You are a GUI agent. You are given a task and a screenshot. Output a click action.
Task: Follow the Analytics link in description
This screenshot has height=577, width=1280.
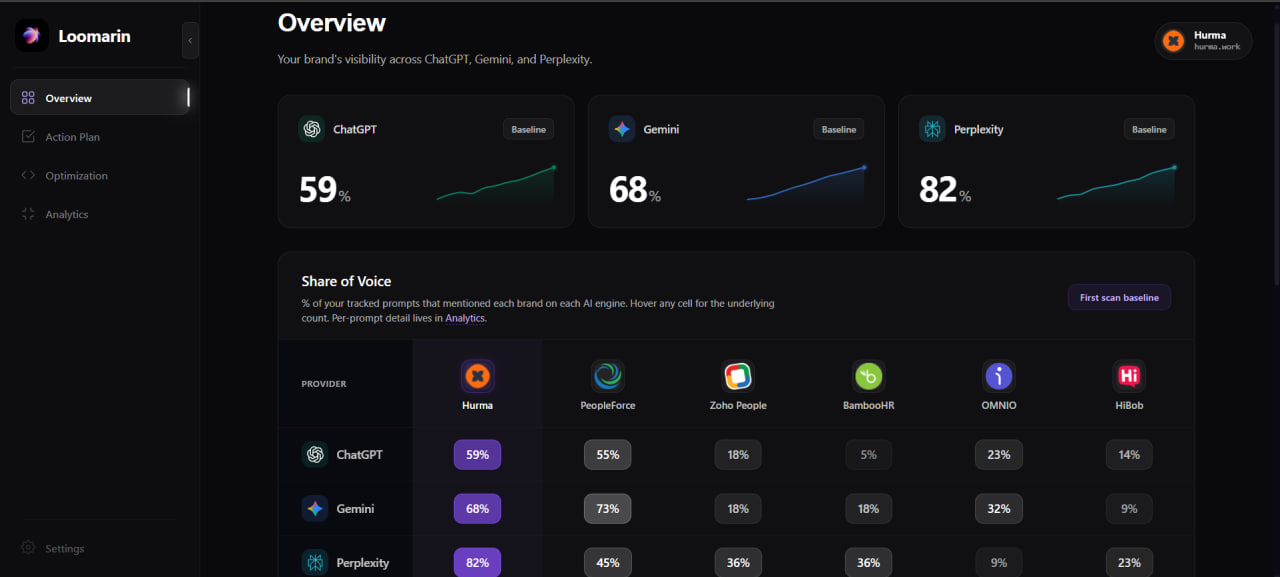click(x=465, y=318)
